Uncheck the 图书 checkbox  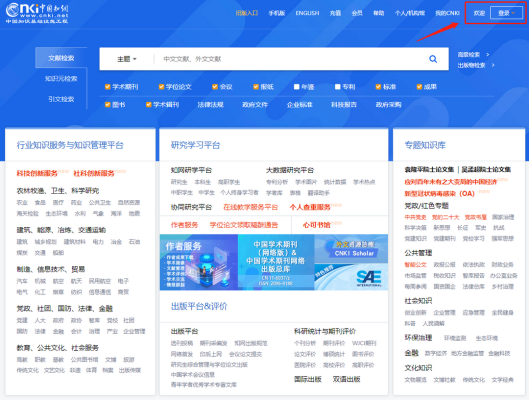tap(108, 105)
